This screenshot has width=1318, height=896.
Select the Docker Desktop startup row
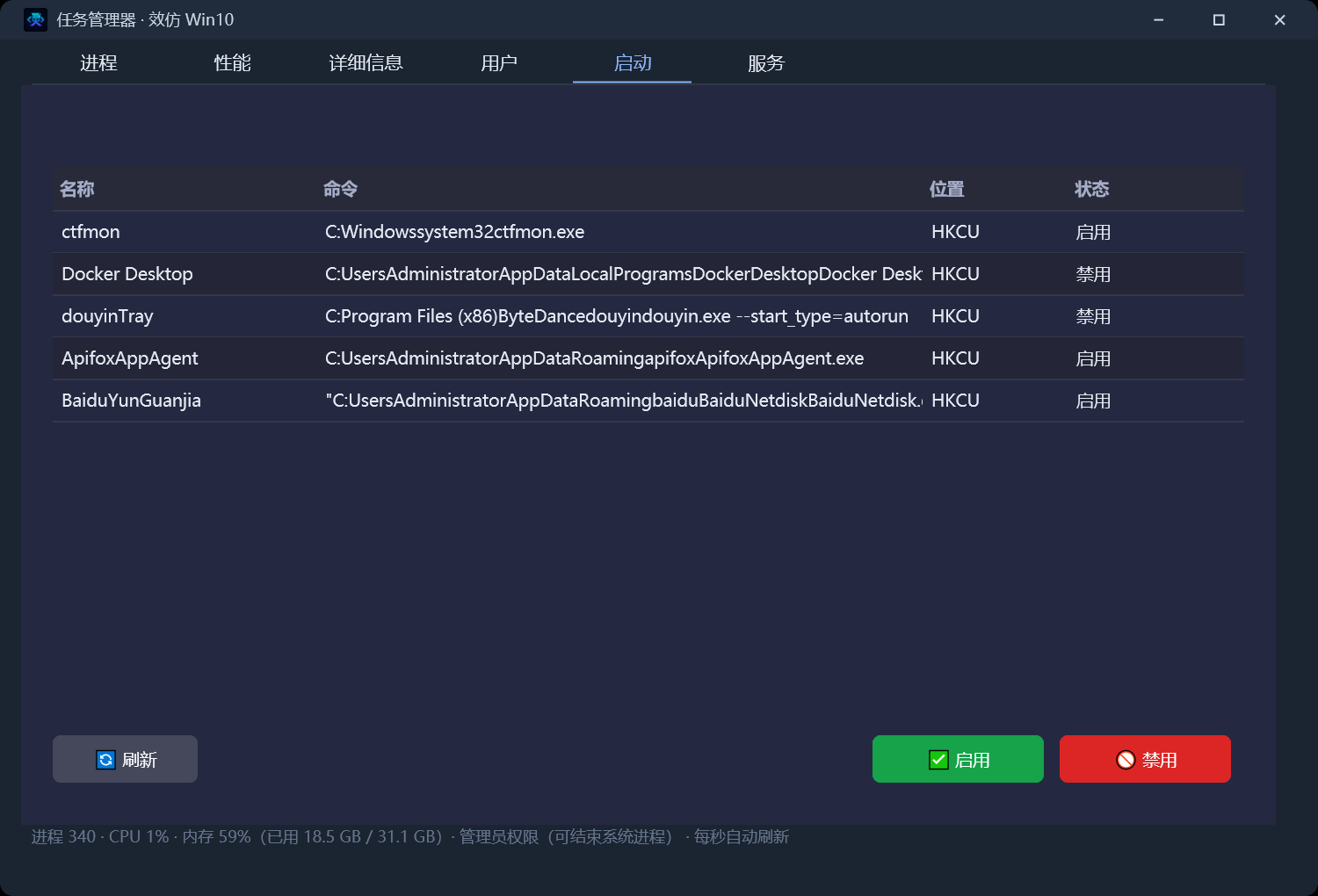648,274
